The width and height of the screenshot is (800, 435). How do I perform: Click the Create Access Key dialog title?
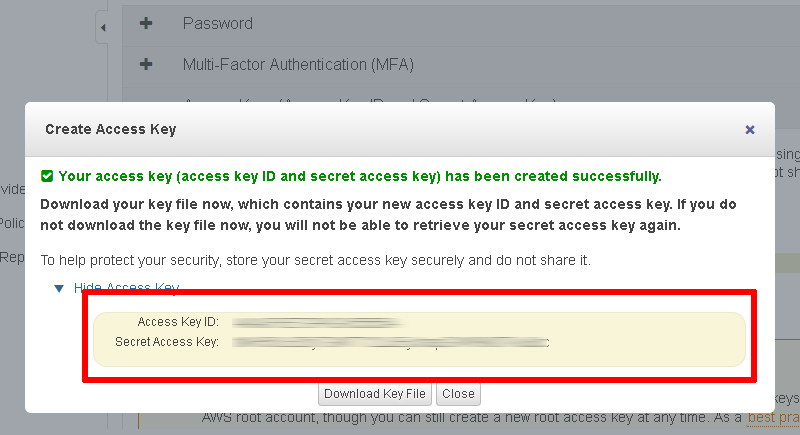tap(111, 130)
